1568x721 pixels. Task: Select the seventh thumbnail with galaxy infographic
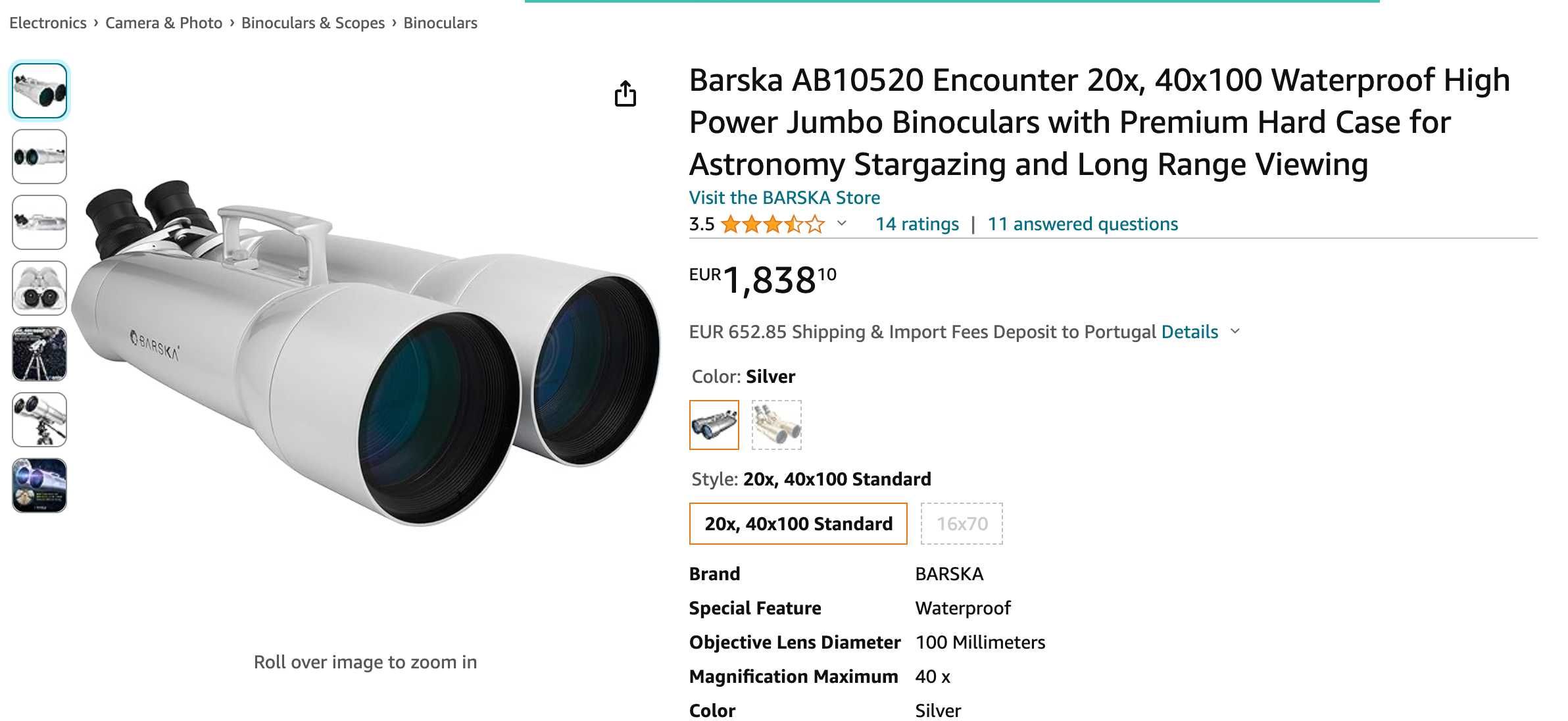(39, 485)
